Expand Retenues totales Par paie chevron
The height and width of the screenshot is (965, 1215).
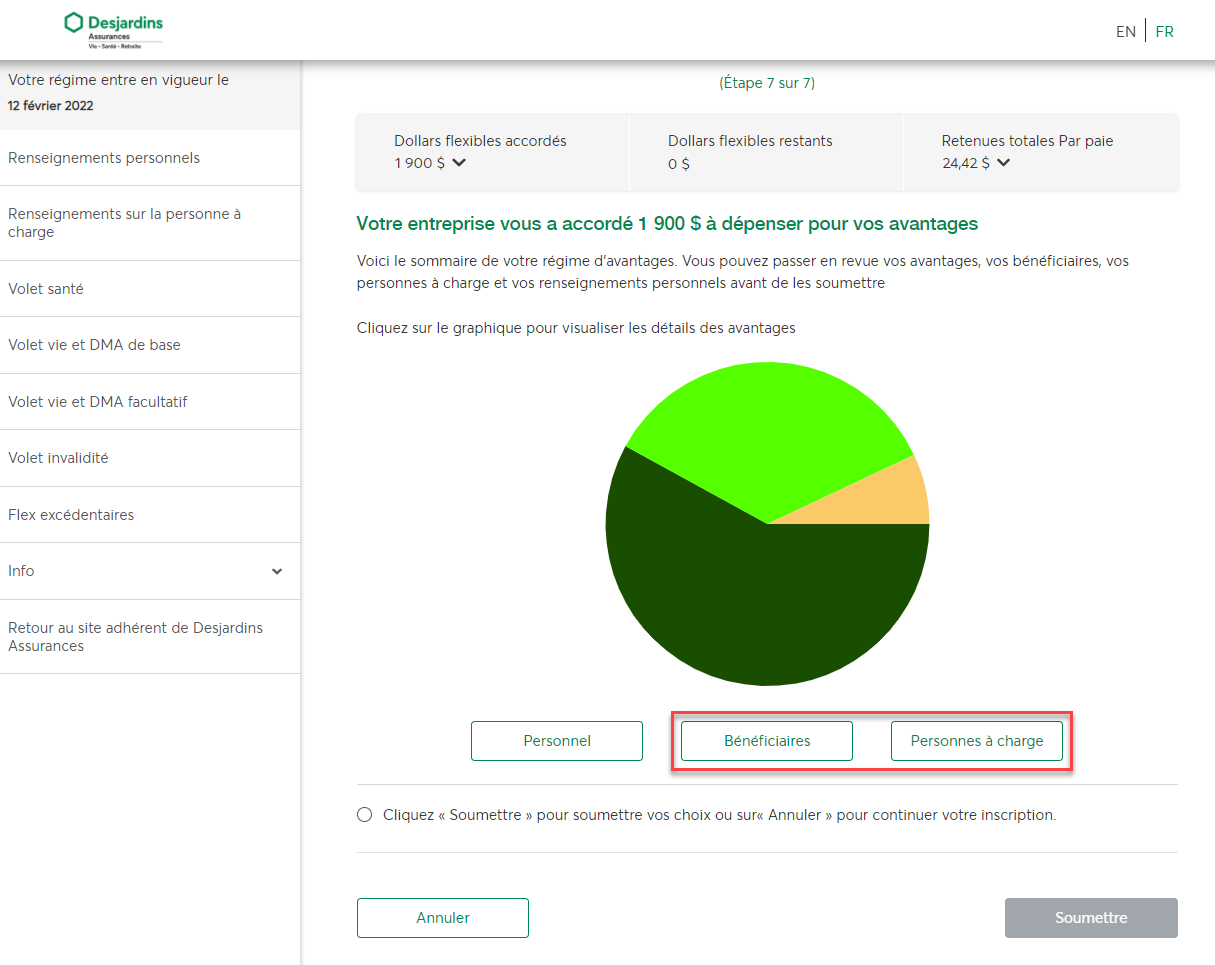point(1003,163)
